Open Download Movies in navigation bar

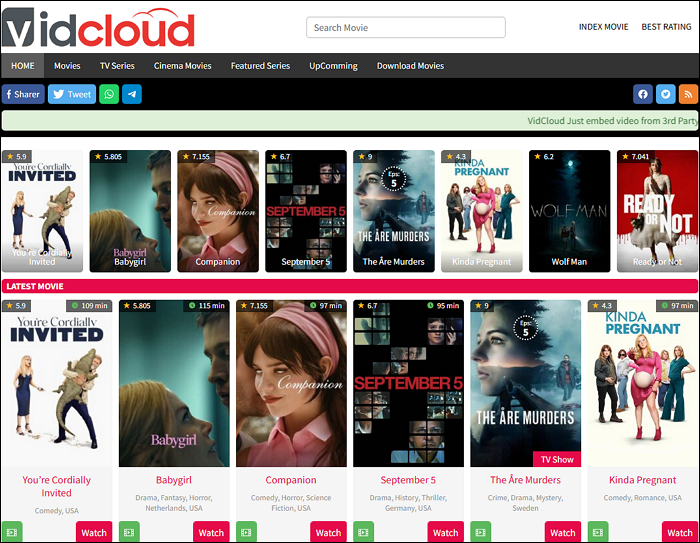410,66
